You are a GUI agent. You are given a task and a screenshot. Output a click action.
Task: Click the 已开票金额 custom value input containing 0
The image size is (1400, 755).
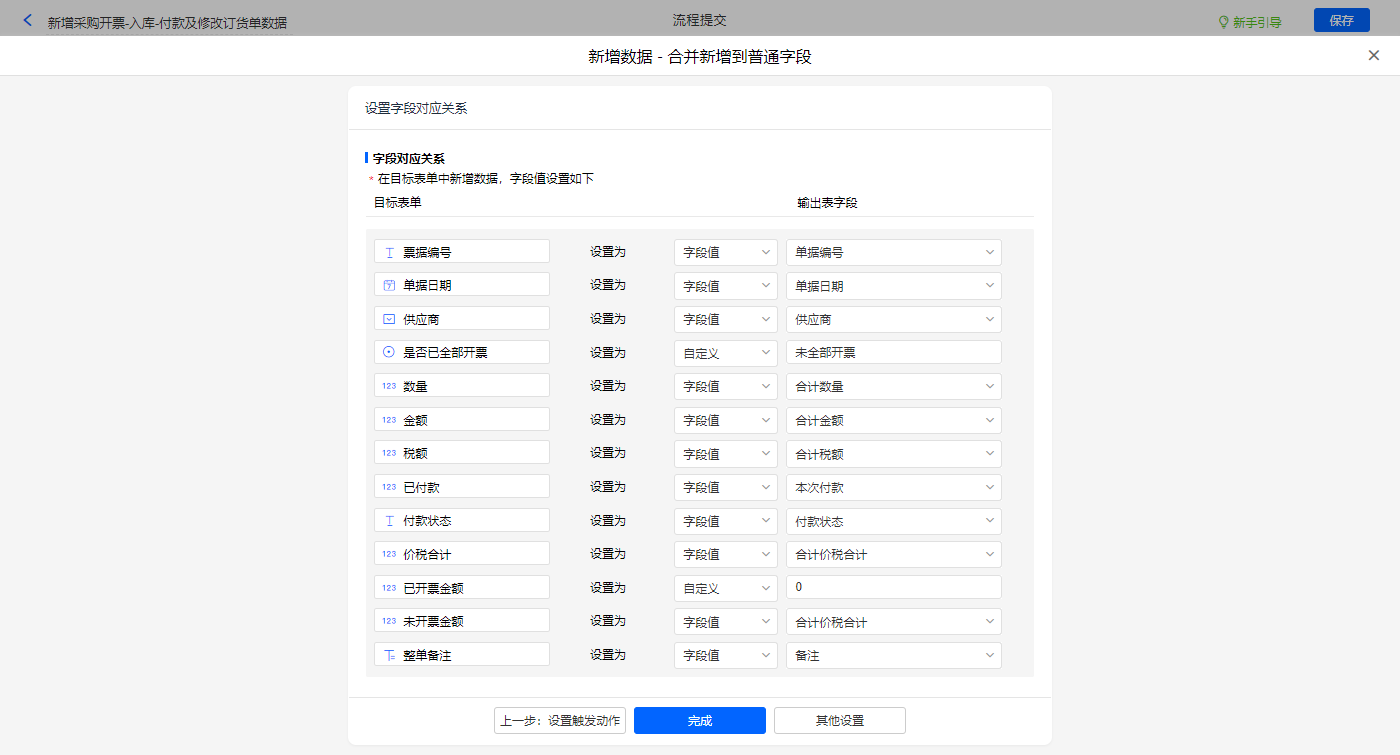point(893,587)
